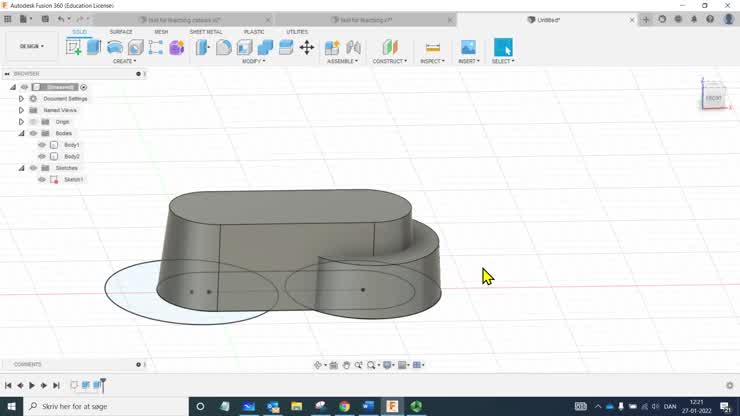
Task: Expand the Origin folder
Action: coord(21,122)
